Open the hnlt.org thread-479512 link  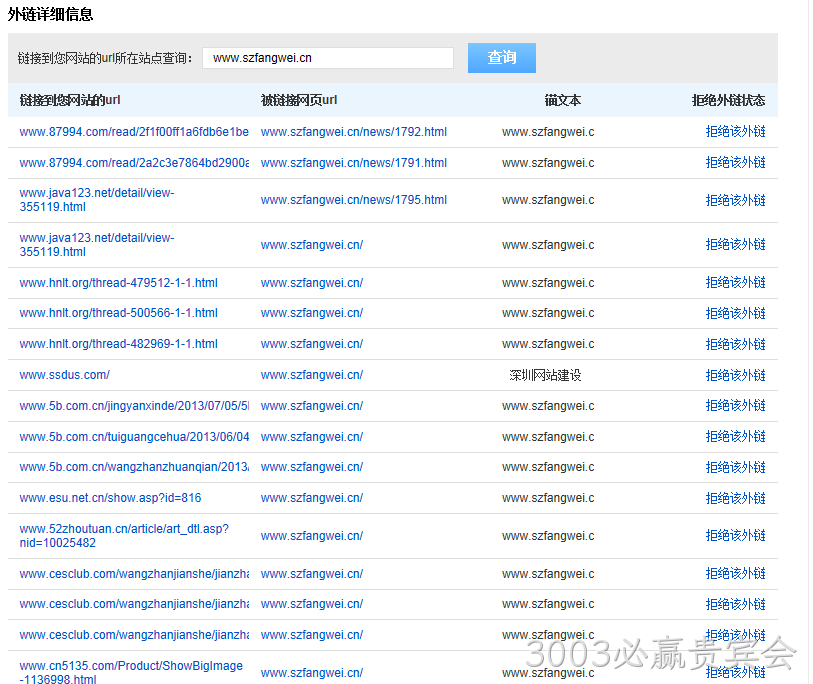[118, 283]
